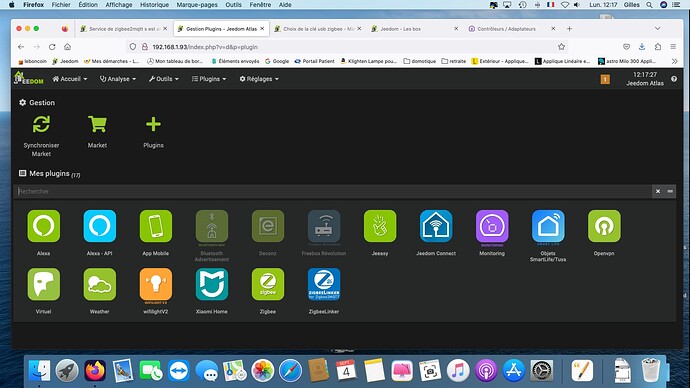Expand the Analyse dropdown menu

click(118, 79)
